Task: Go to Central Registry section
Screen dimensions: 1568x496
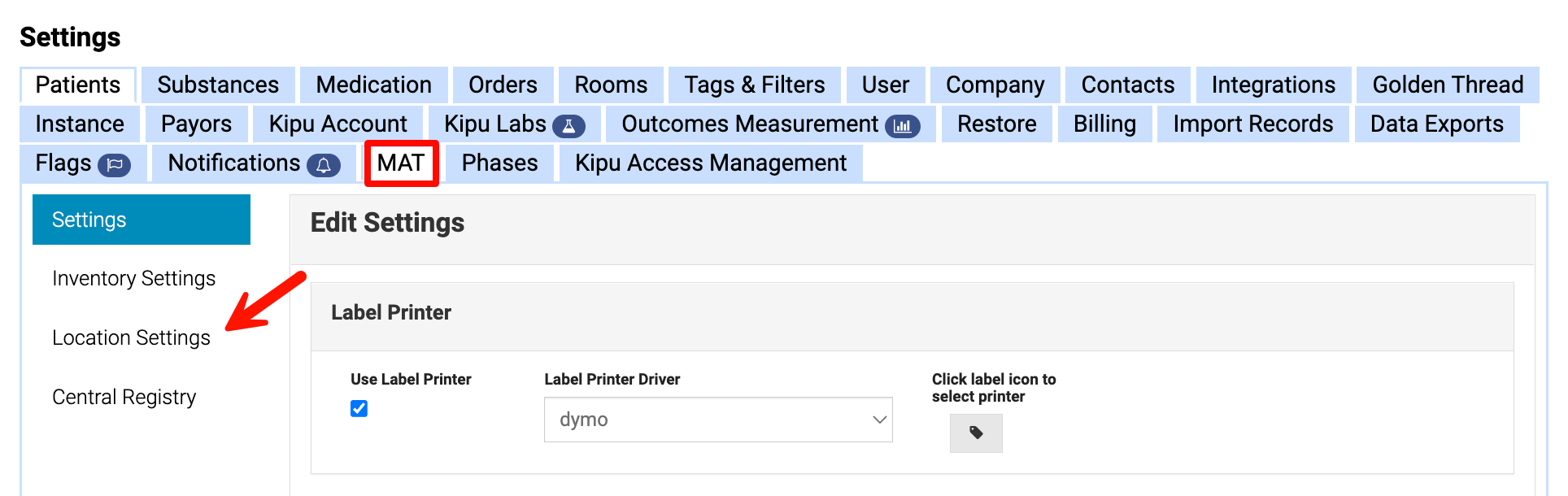Action: tap(124, 397)
